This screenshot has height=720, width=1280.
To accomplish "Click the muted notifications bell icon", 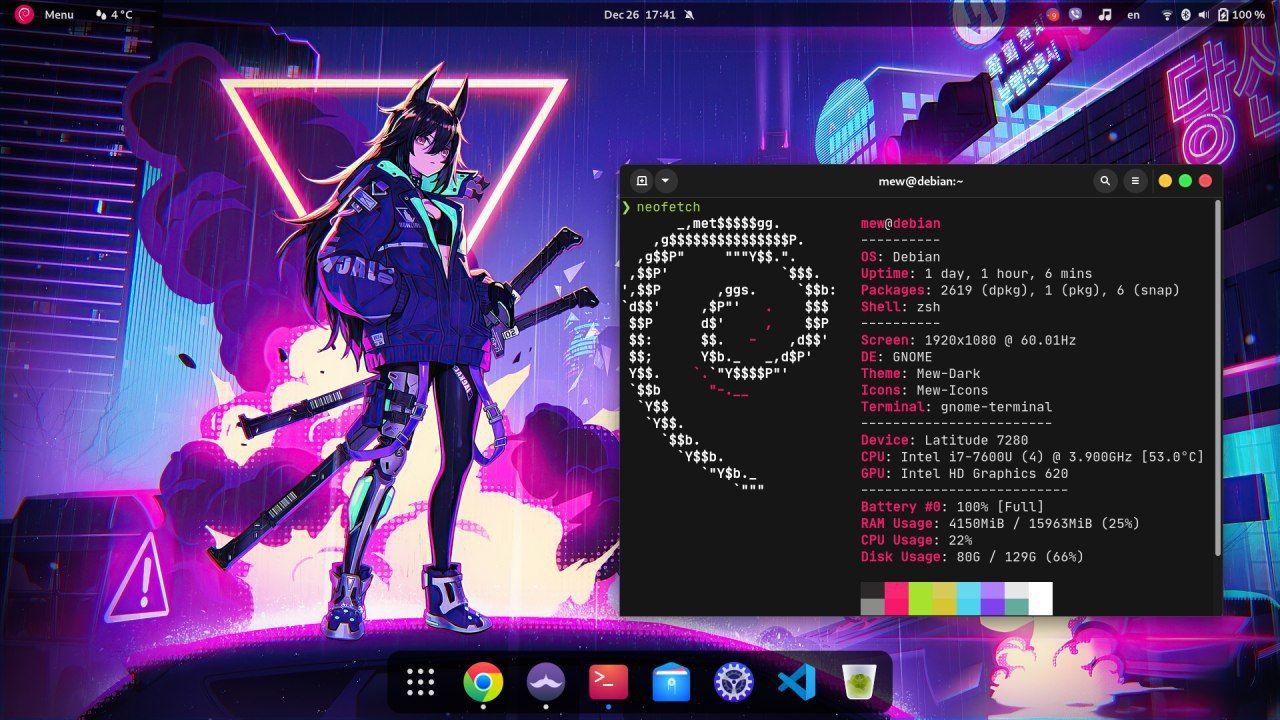I will point(689,15).
